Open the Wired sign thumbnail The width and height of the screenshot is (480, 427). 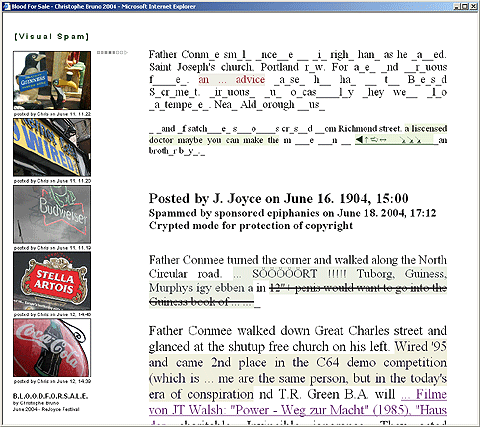pos(52,147)
